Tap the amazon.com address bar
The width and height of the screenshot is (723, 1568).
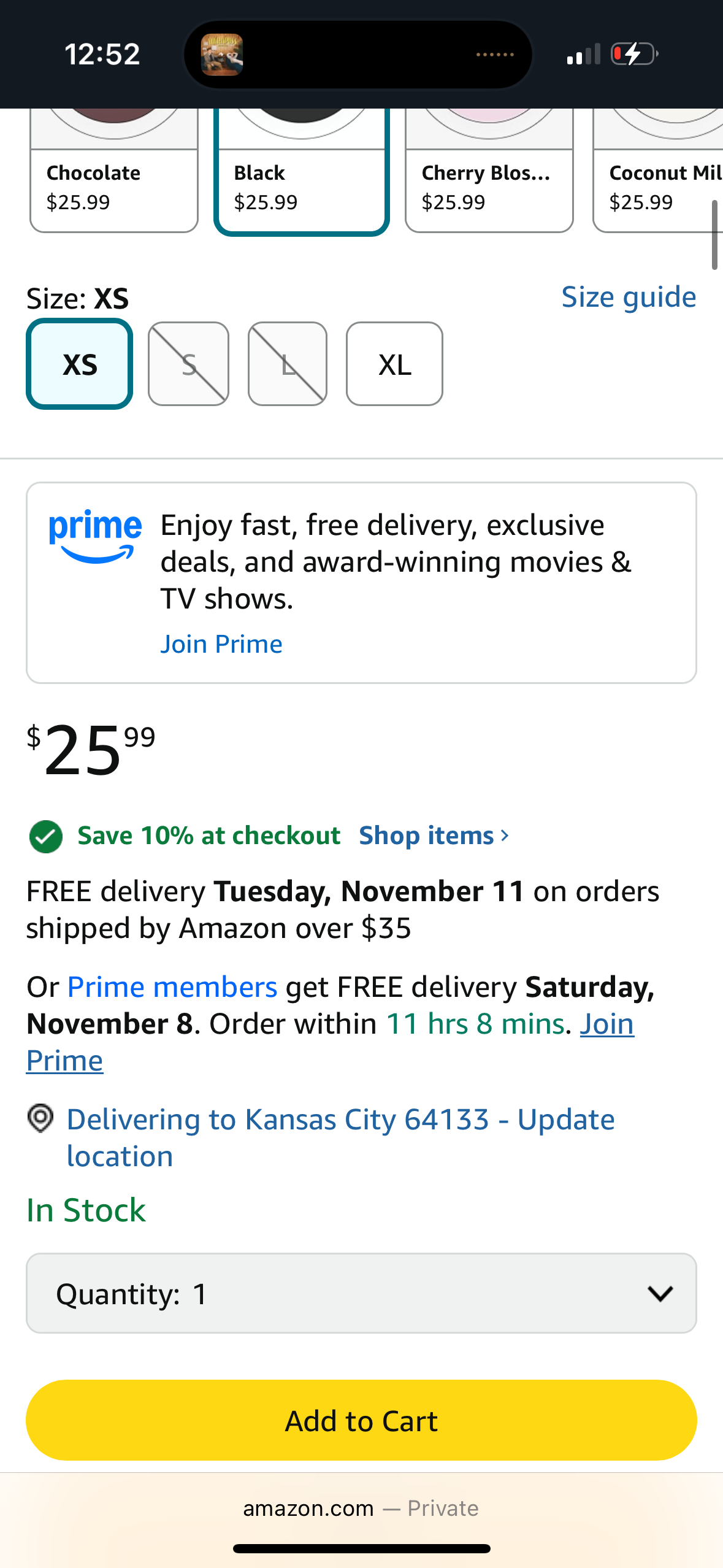click(x=361, y=1508)
